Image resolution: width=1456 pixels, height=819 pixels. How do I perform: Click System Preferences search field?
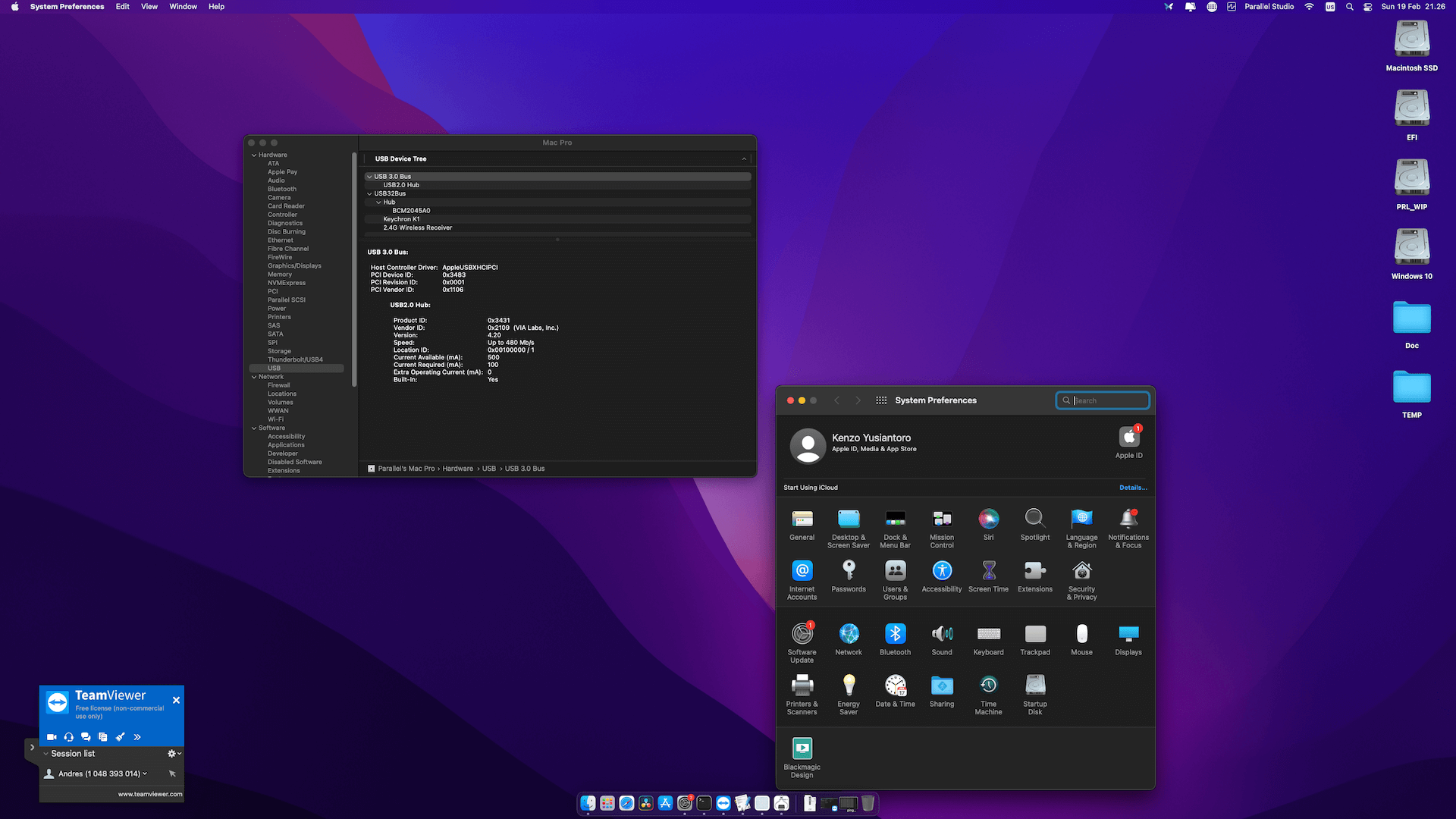click(x=1103, y=400)
